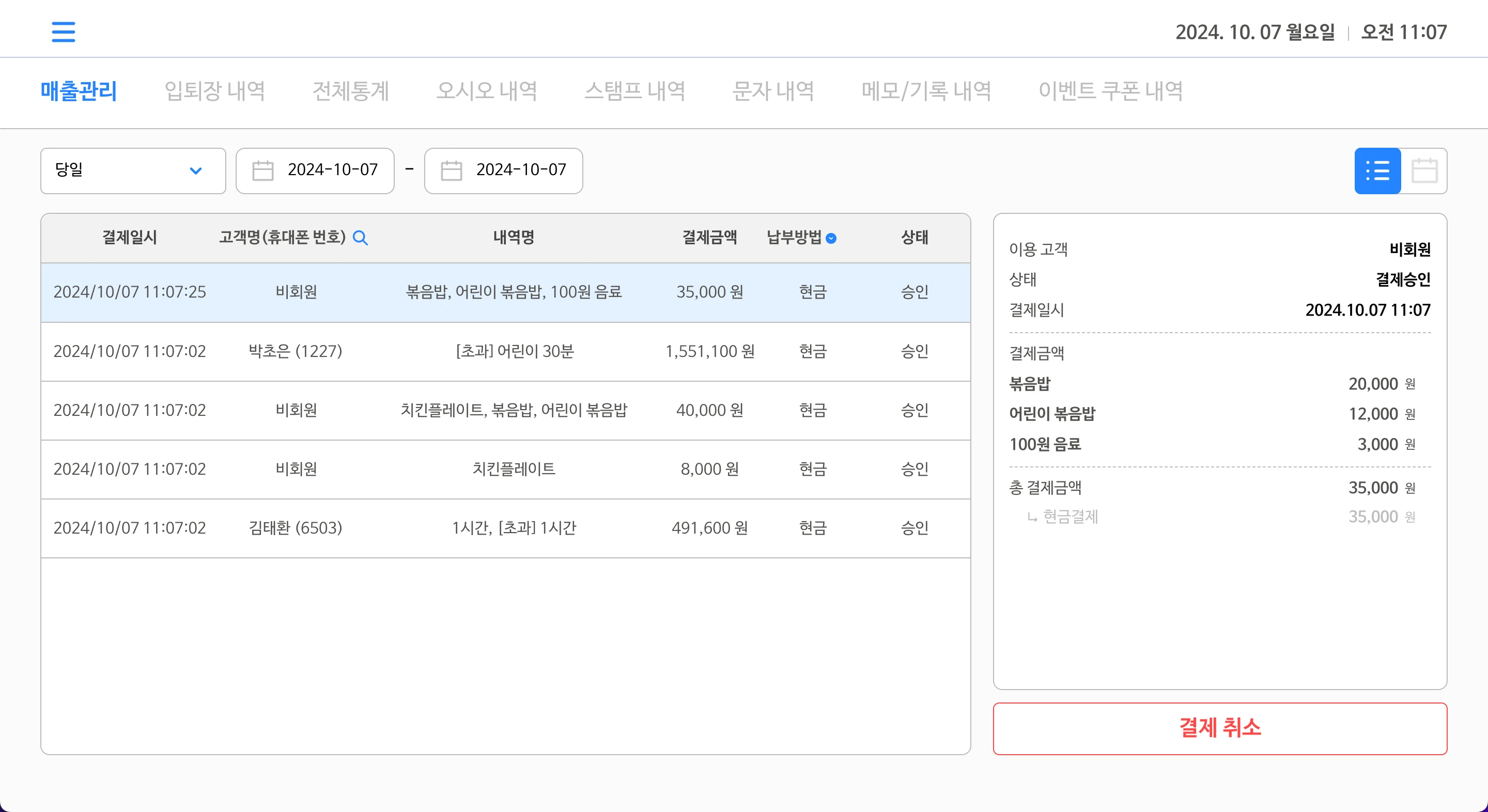Click the 어린이 볶음밥 detail item
The image size is (1488, 812).
pos(1052,414)
